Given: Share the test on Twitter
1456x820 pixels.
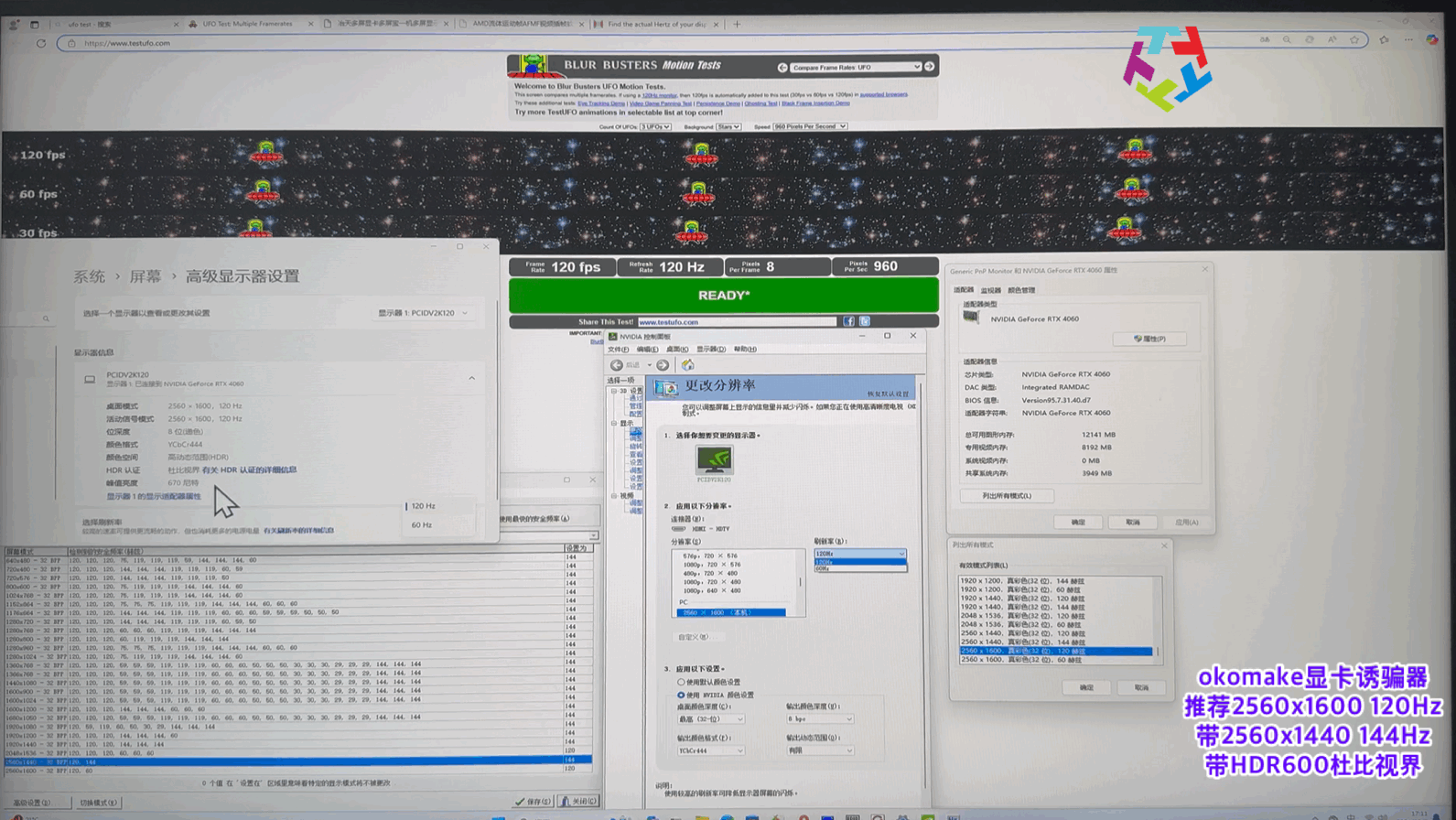Looking at the screenshot, I should [864, 321].
